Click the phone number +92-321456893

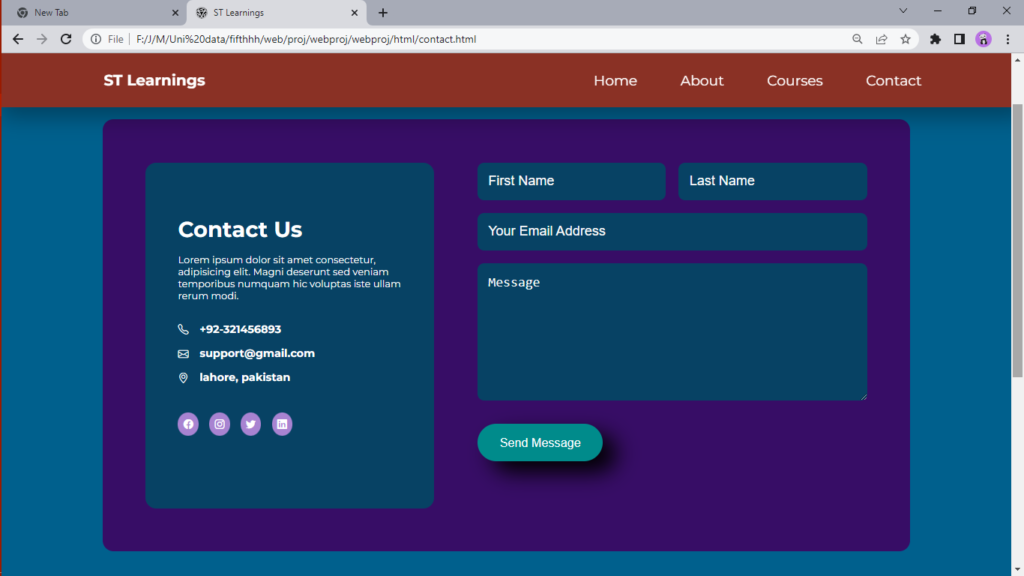[x=240, y=329]
